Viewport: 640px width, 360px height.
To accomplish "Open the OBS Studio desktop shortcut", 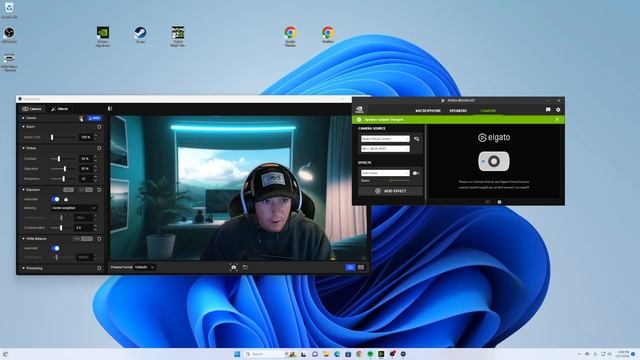I will (x=9, y=35).
